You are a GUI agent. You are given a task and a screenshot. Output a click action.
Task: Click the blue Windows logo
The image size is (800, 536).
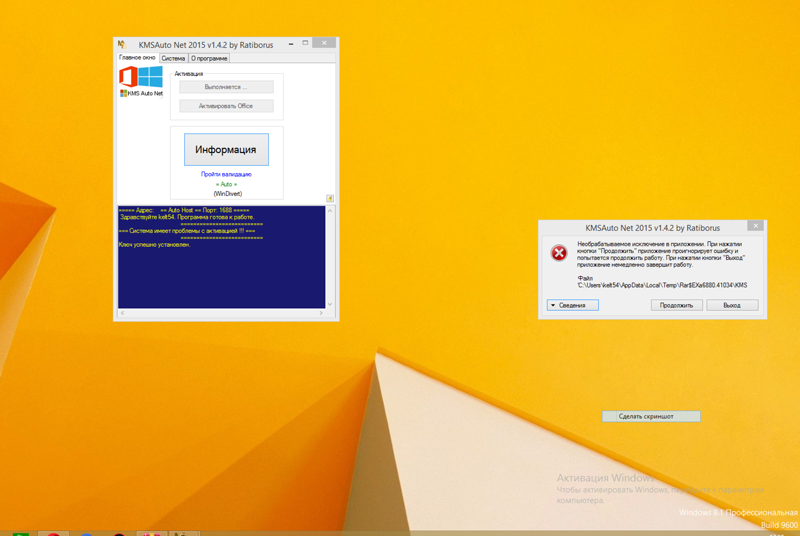[151, 76]
